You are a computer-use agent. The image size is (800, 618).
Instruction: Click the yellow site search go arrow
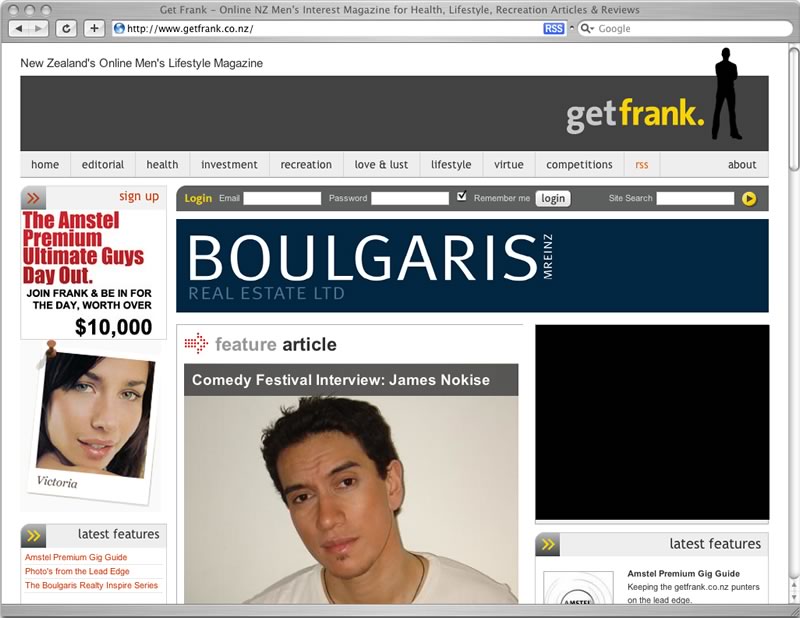[x=749, y=199]
